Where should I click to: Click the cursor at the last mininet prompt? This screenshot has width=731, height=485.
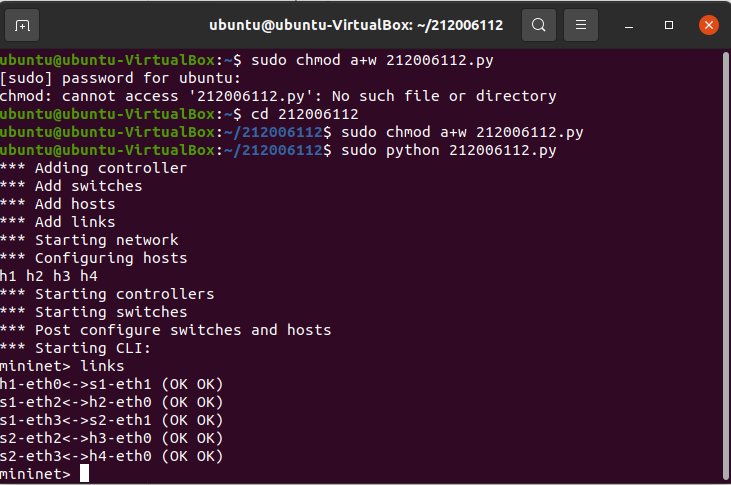[84, 473]
